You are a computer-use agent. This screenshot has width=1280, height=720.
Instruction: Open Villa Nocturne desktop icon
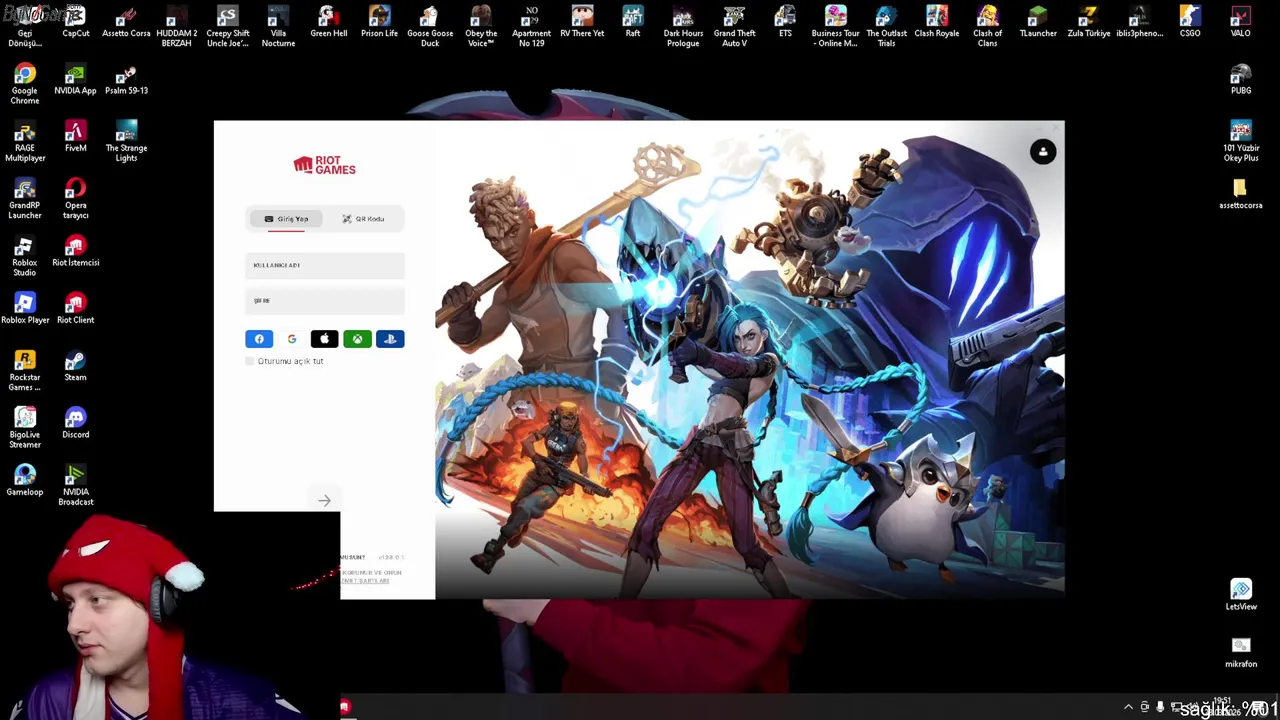pyautogui.click(x=278, y=26)
